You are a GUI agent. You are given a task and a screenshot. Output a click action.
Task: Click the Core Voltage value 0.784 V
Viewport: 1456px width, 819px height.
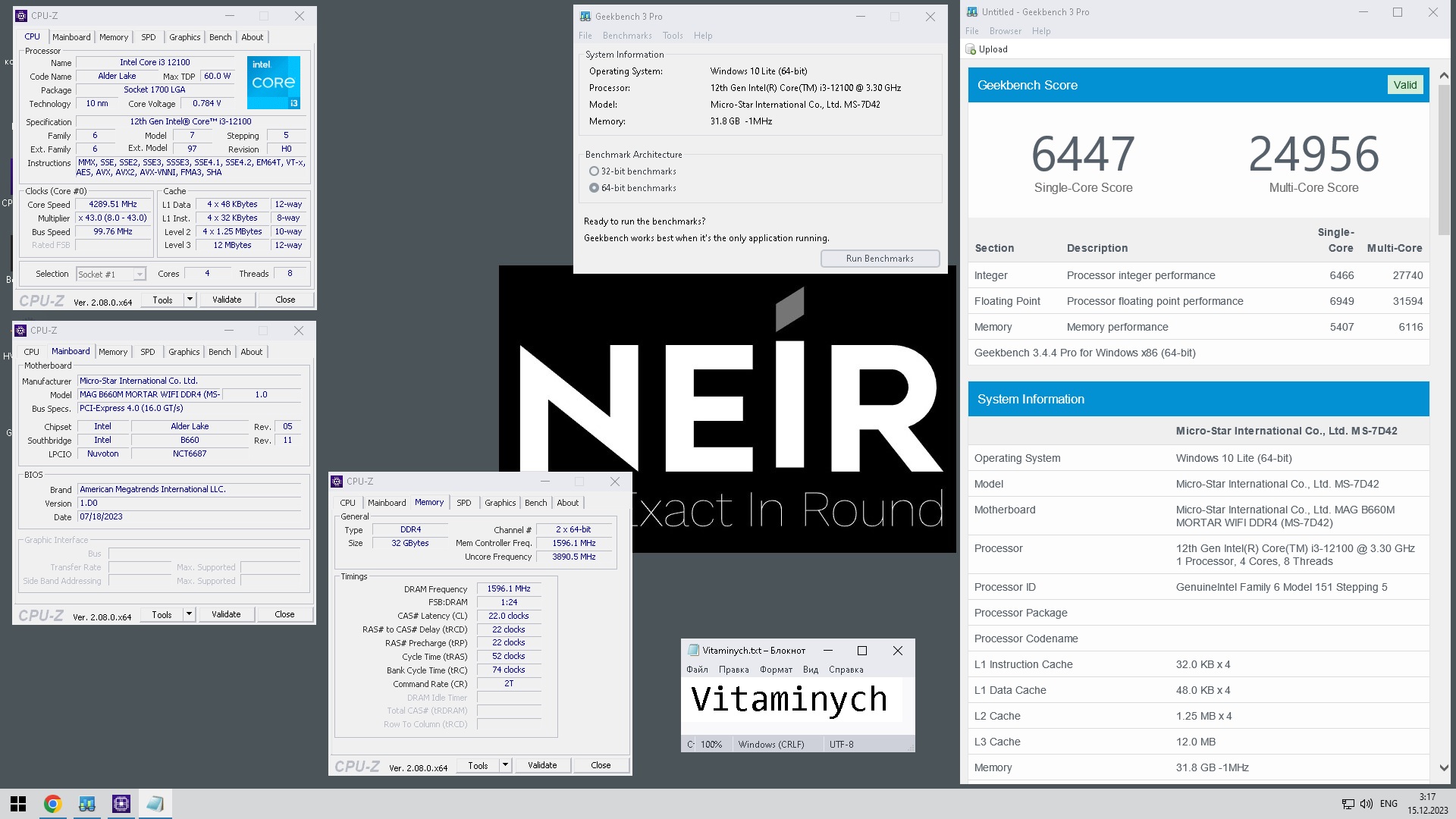(x=206, y=104)
